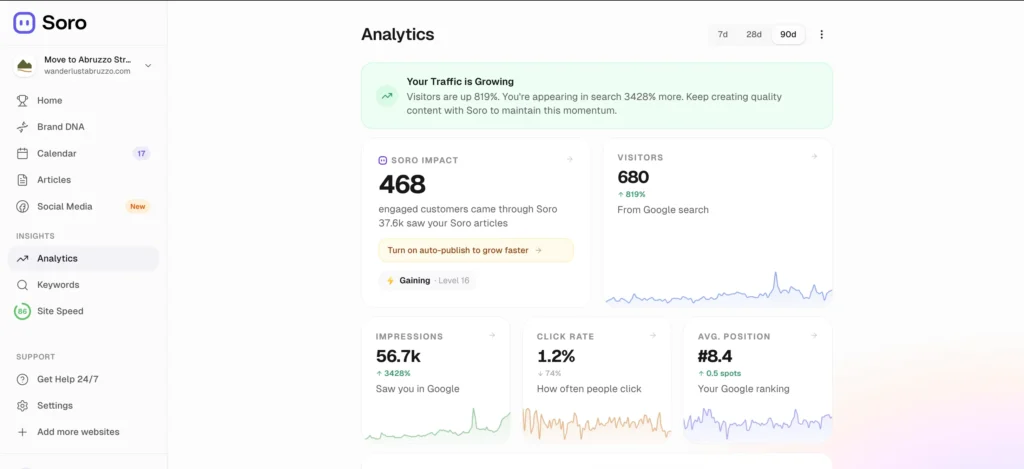Click the 819% visitors increase label
The image size is (1024, 469).
click(632, 195)
